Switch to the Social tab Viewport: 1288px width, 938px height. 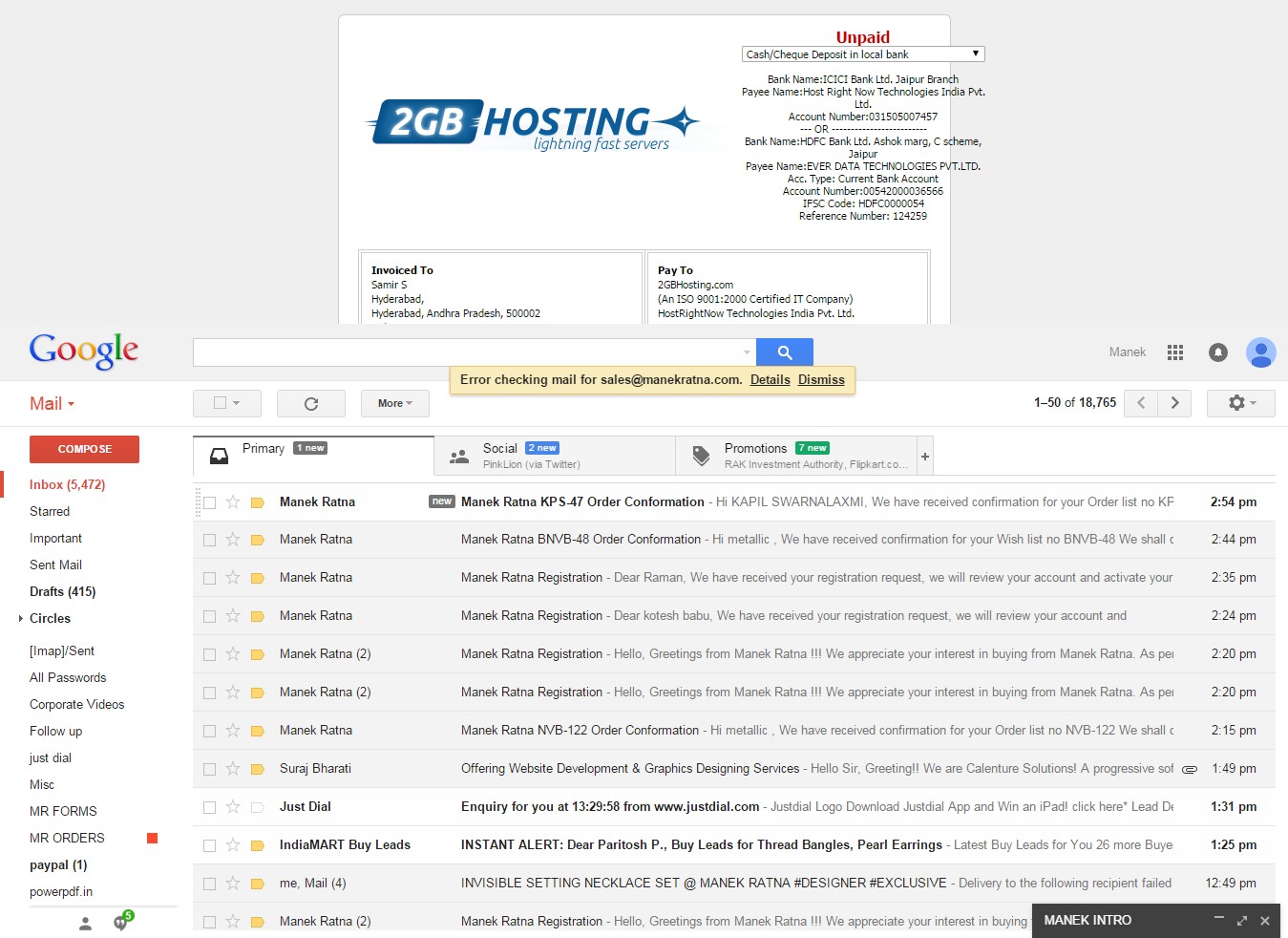[x=555, y=456]
